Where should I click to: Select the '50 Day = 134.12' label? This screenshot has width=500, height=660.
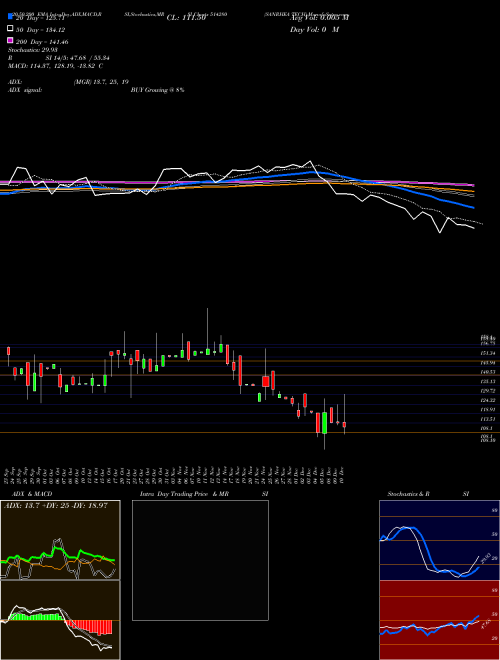pos(41,30)
